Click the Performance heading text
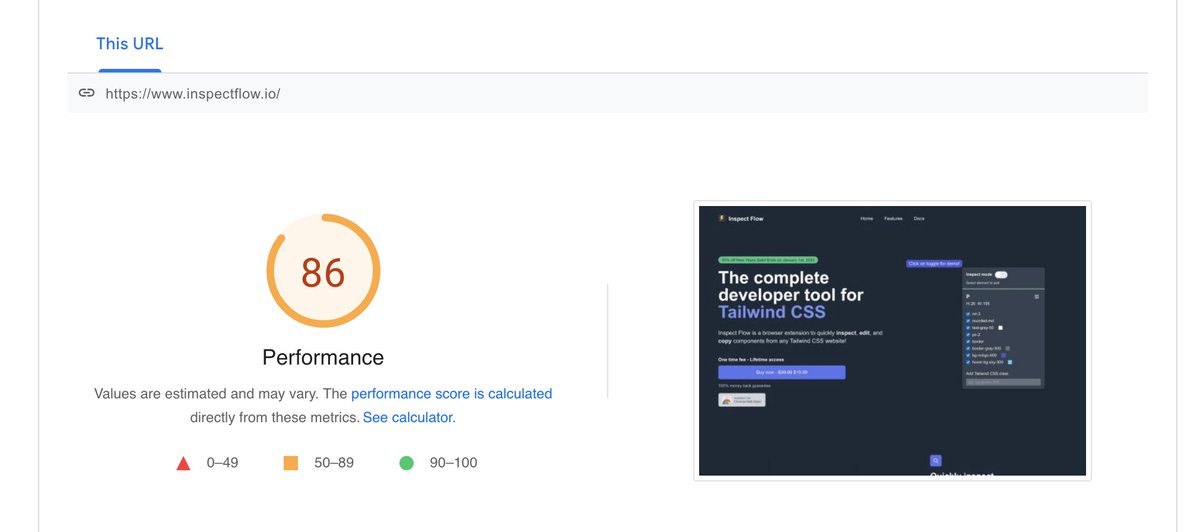This screenshot has width=1200, height=532. [x=323, y=357]
